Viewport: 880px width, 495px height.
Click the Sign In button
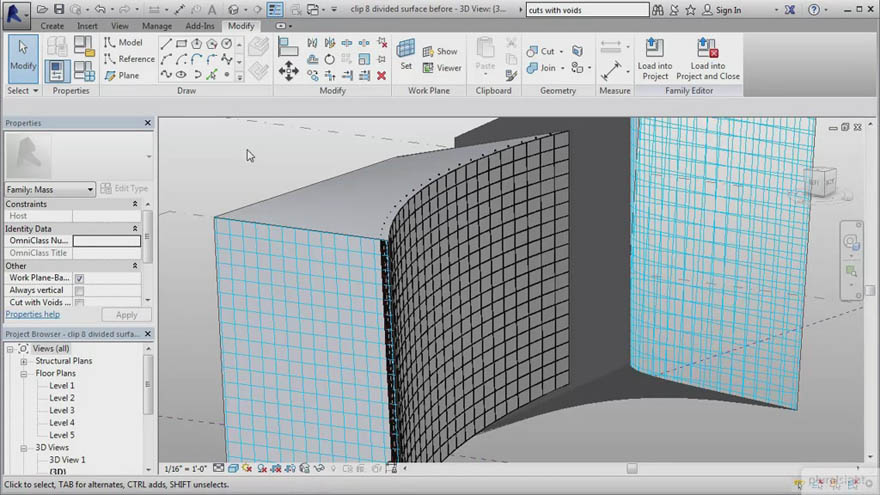point(722,10)
